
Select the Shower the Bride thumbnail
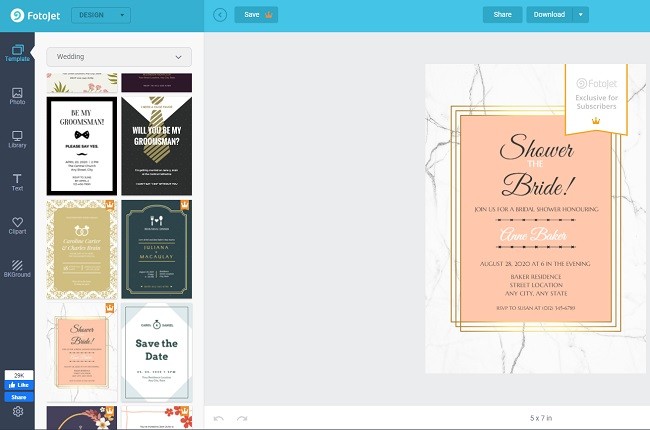coord(82,352)
